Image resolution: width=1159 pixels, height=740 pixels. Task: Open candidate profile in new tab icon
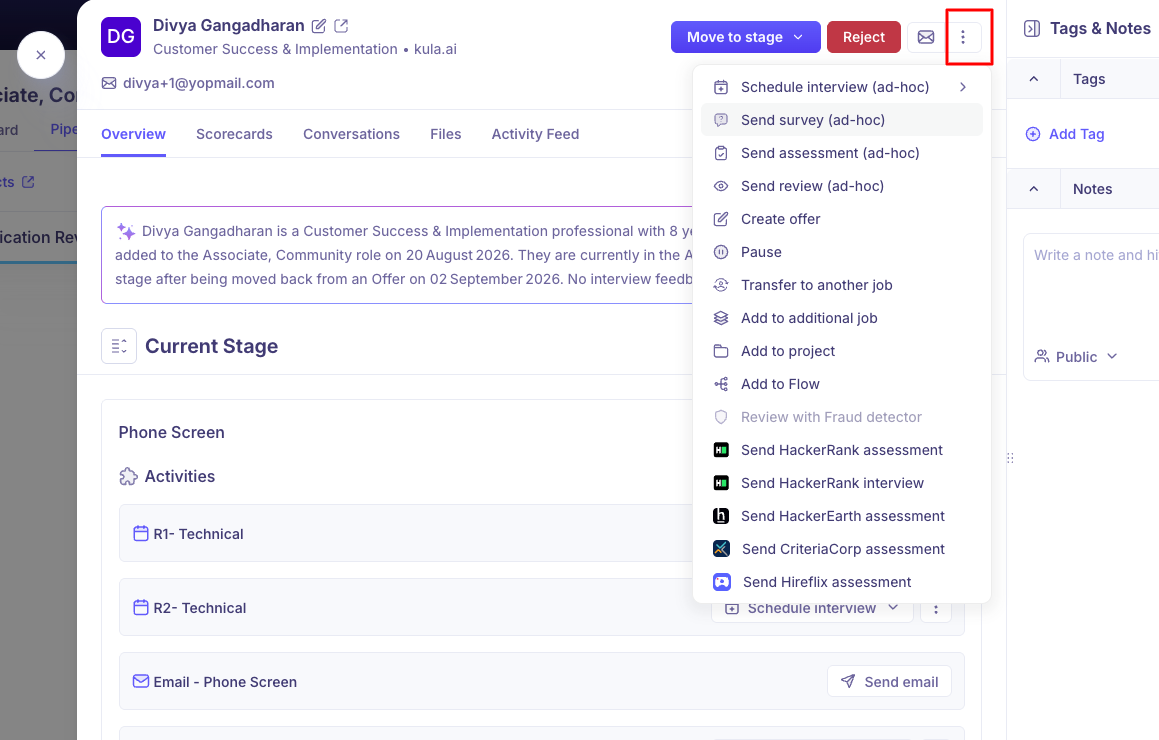point(341,26)
